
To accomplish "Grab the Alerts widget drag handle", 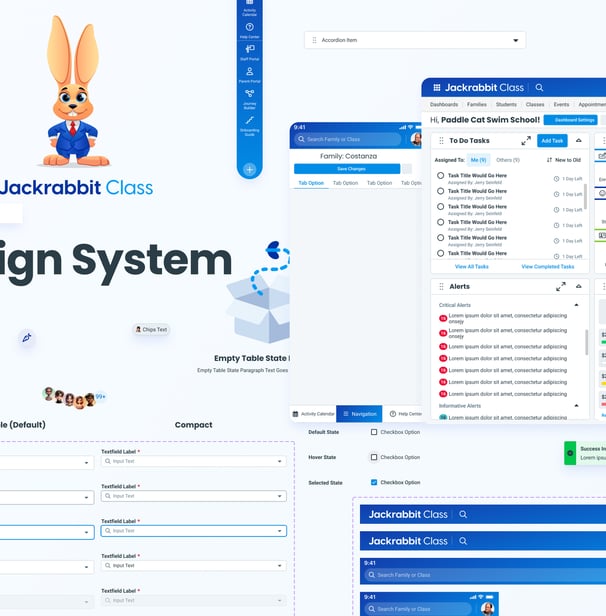I will point(441,286).
